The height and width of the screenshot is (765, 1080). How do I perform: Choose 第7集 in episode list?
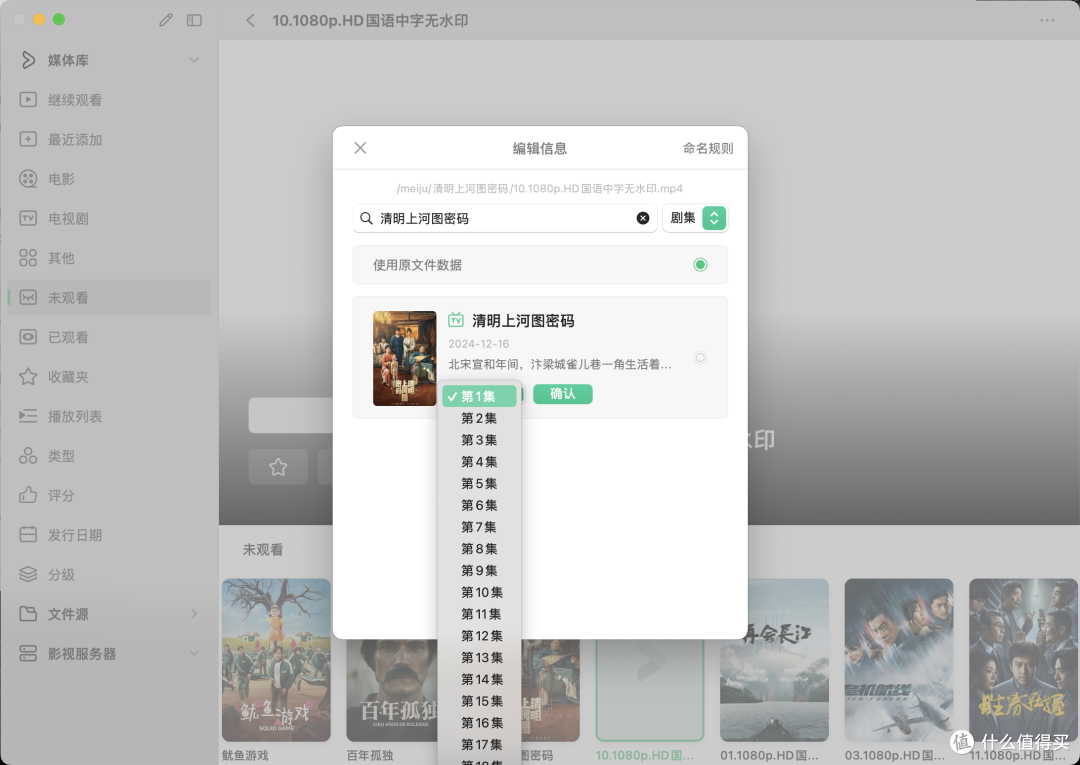(x=479, y=527)
